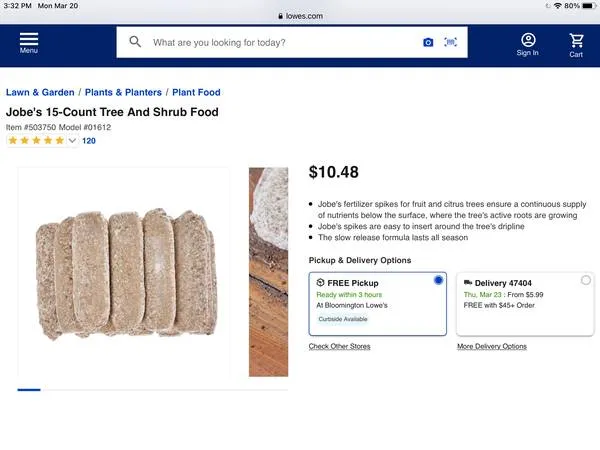This screenshot has width=600, height=450.
Task: Tap the second product image thumbnail
Action: [x=268, y=272]
